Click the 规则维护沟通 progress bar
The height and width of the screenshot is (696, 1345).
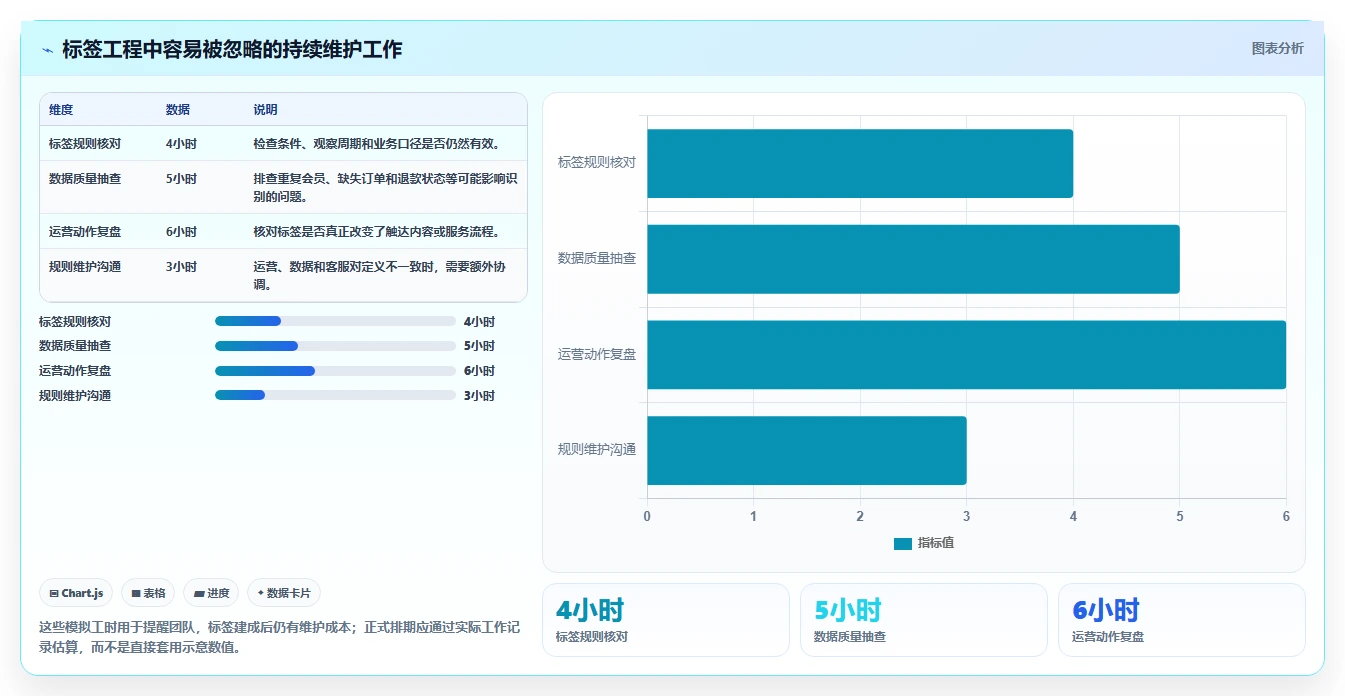pos(335,395)
